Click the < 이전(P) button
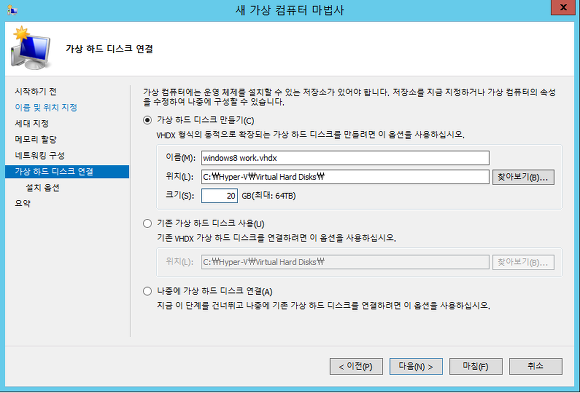The width and height of the screenshot is (580, 393). coord(356,366)
